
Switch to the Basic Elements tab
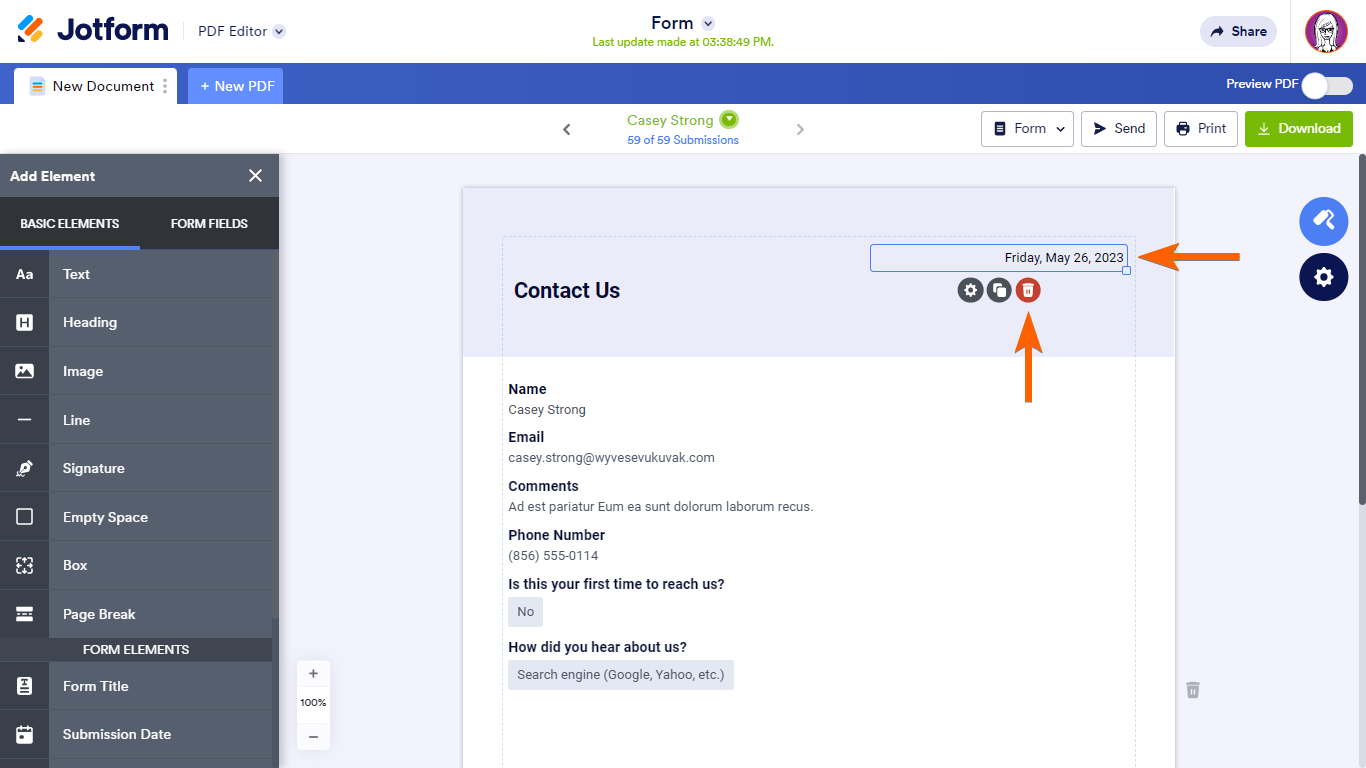[70, 224]
